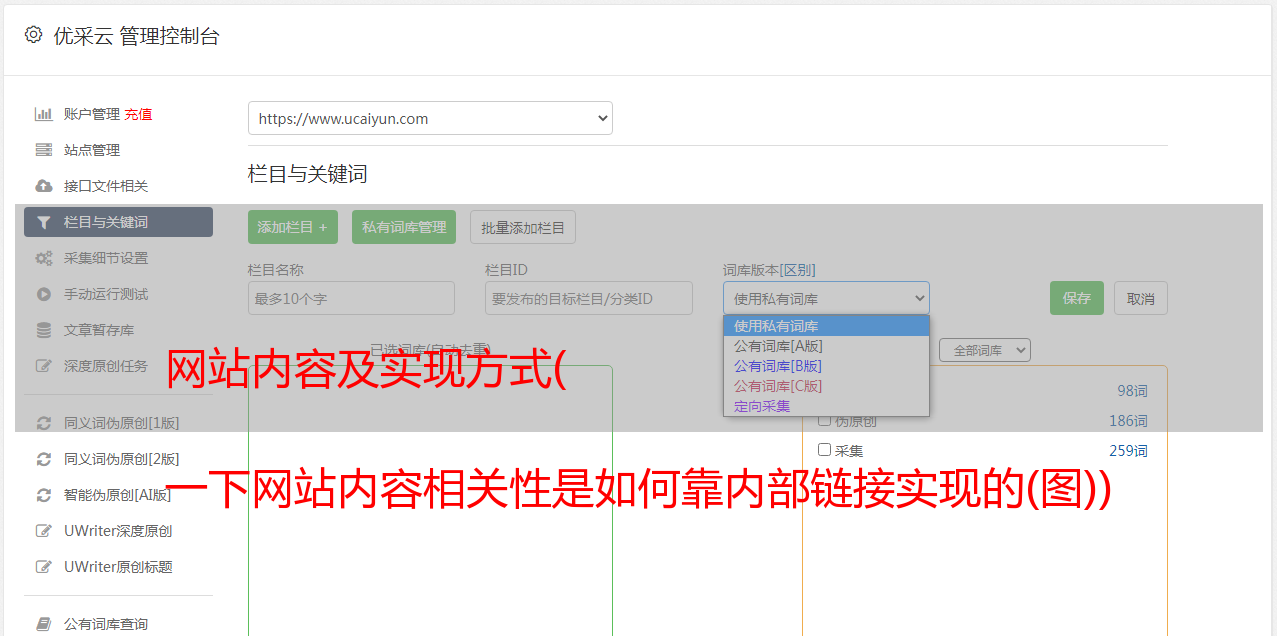Select the 公有词库[C版] option
Image resolution: width=1277 pixels, height=636 pixels.
tap(826, 386)
